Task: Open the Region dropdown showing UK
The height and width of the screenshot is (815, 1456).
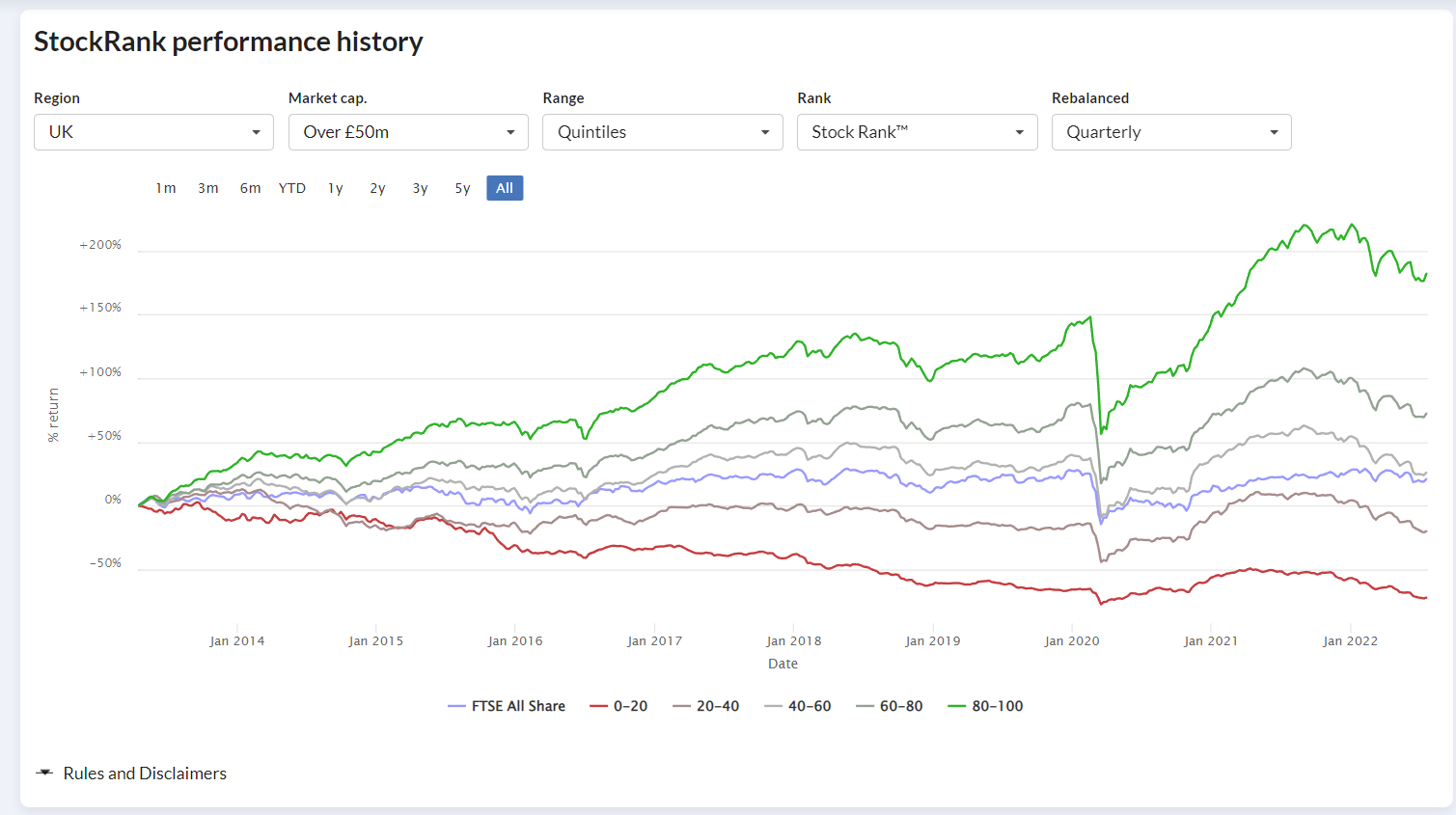Action: tap(153, 132)
